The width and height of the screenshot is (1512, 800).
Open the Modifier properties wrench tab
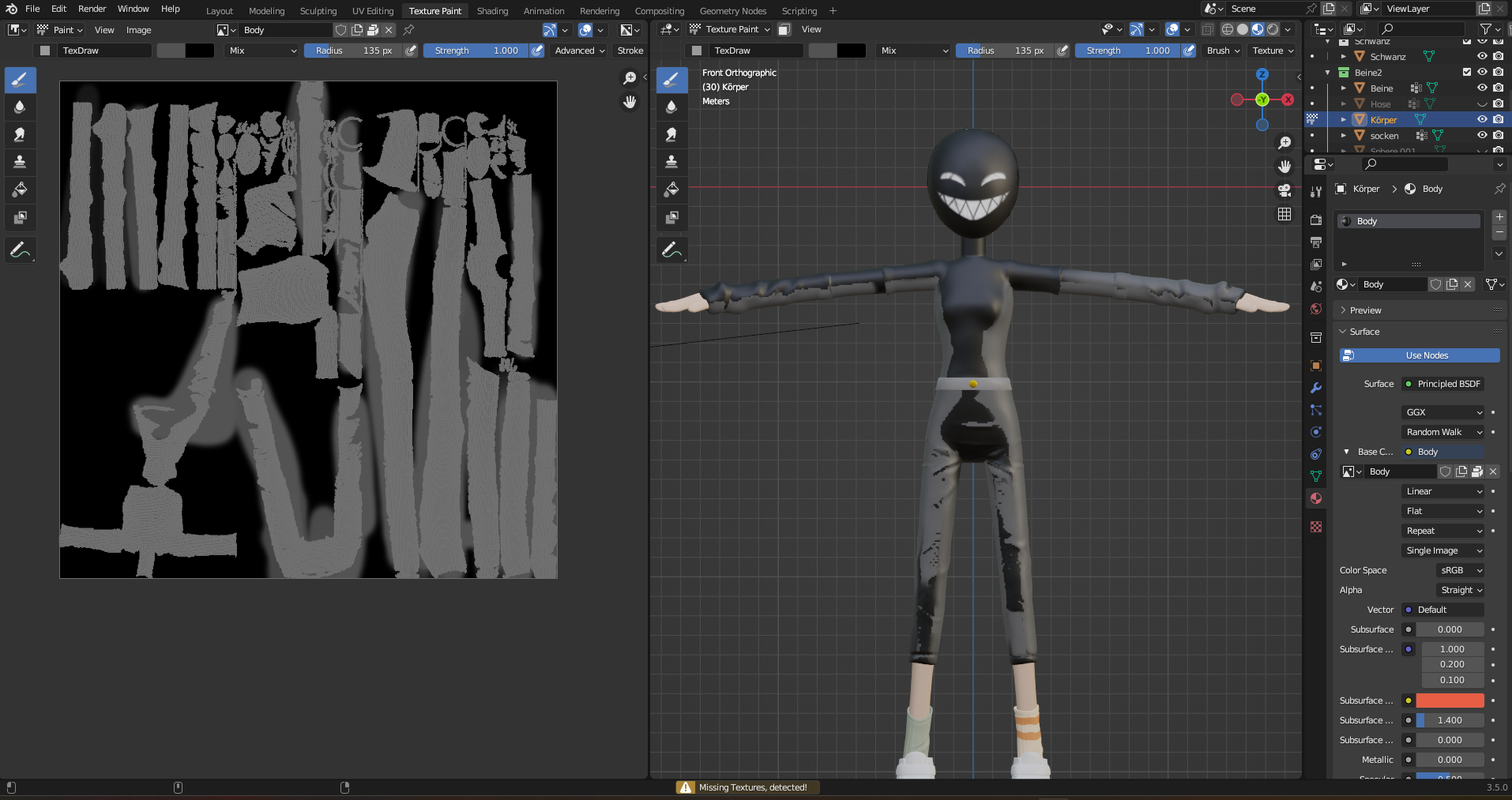tap(1315, 389)
